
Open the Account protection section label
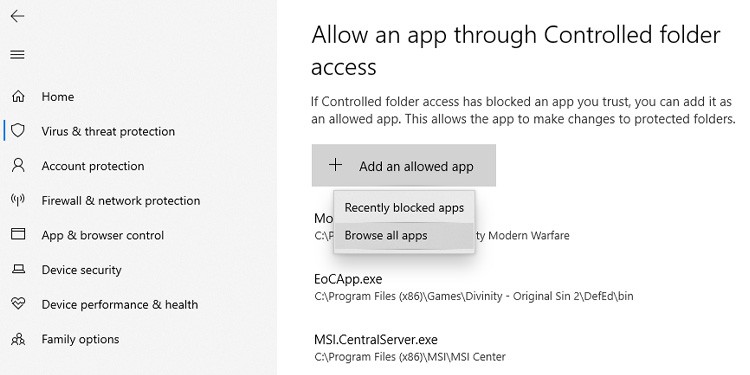[x=93, y=166]
